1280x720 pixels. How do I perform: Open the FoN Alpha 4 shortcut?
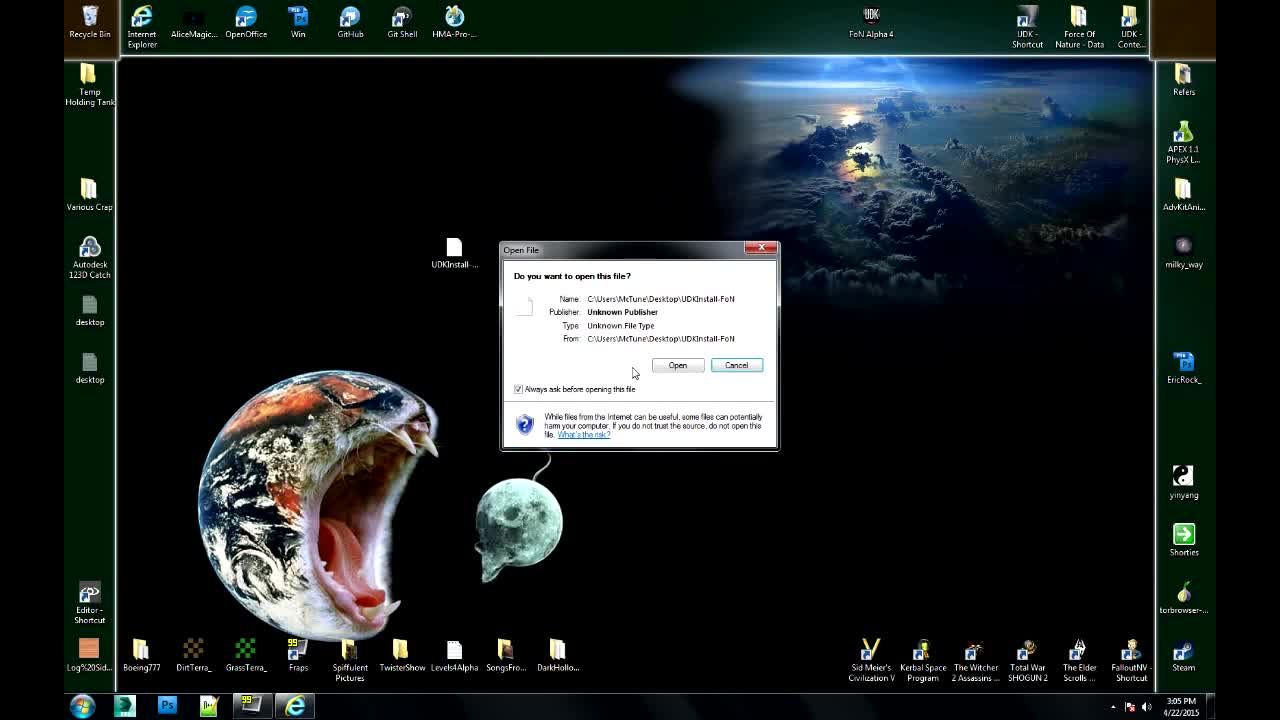click(870, 22)
